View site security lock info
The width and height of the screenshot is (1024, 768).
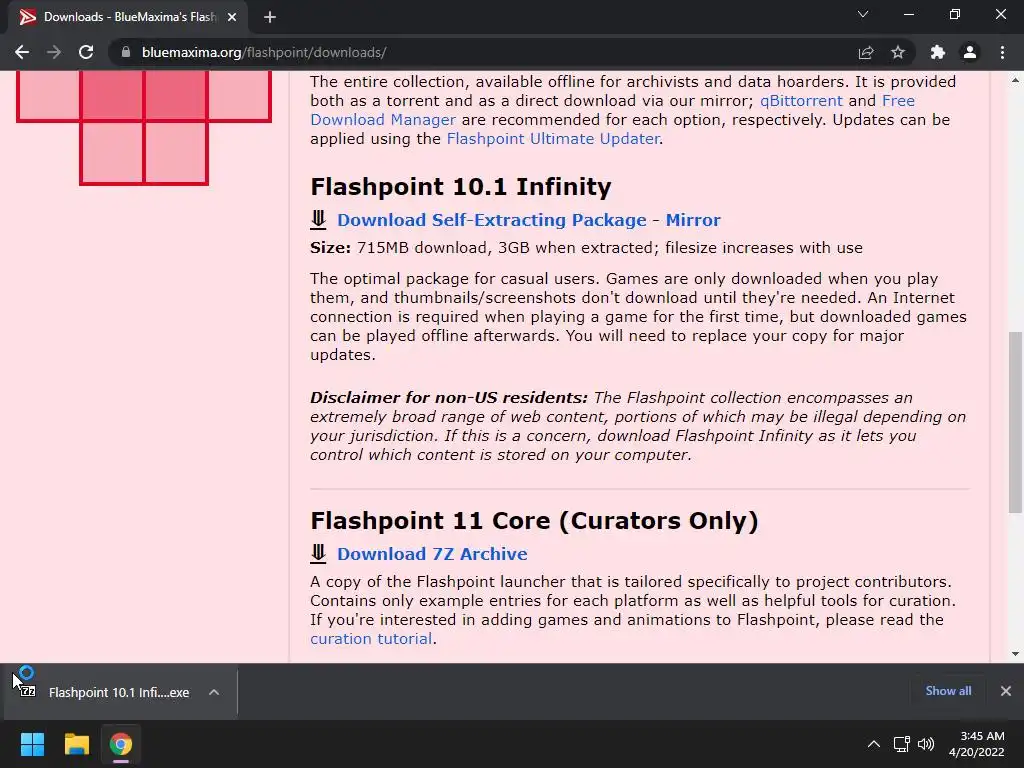click(x=126, y=52)
